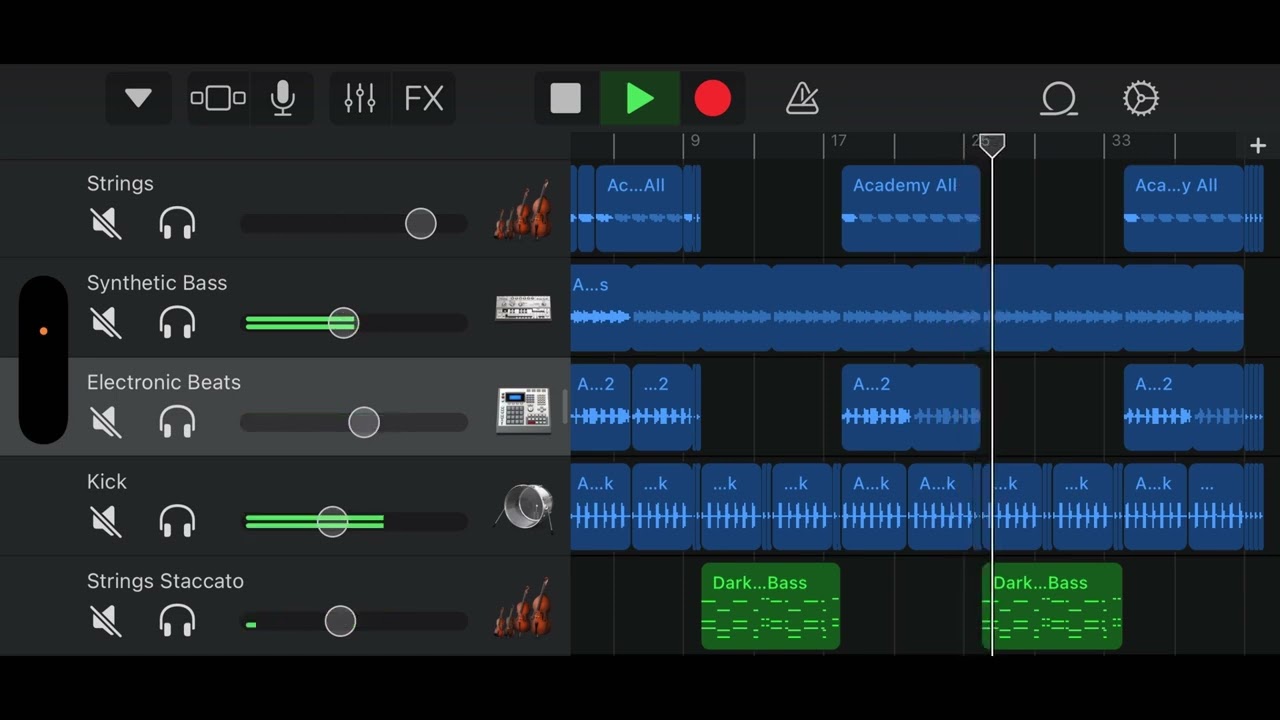Adjust the Strings Staccato volume slider
This screenshot has height=720, width=1280.
tap(340, 621)
